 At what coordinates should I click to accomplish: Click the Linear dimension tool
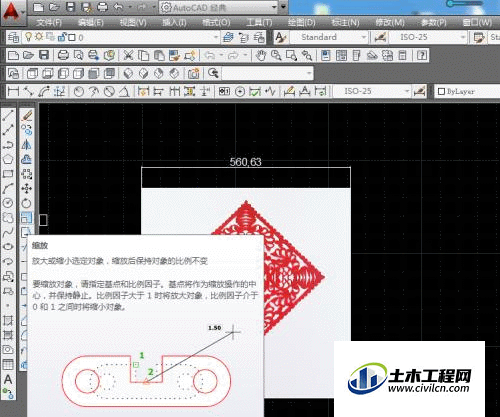(x=13, y=91)
